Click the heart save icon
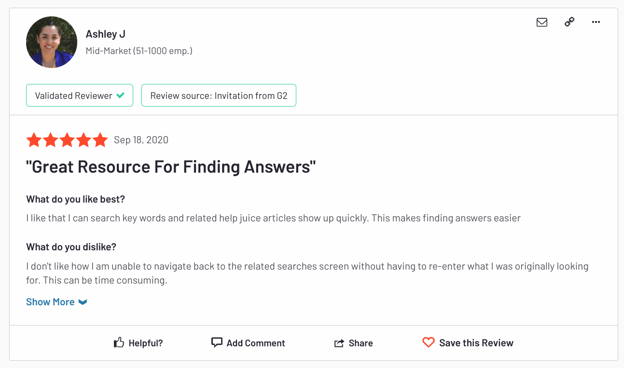624x368 pixels. click(x=428, y=342)
